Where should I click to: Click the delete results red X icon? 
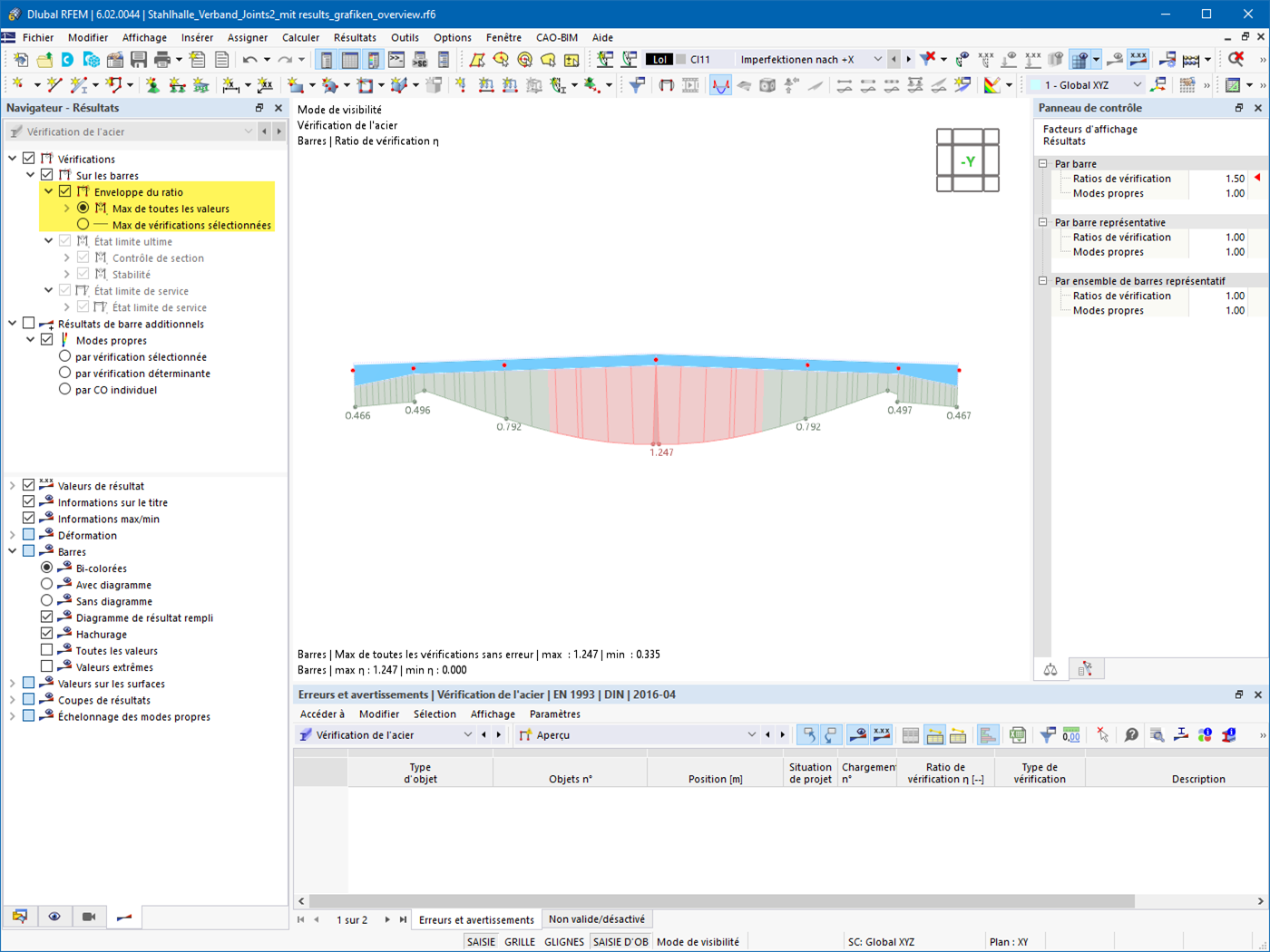[927, 60]
